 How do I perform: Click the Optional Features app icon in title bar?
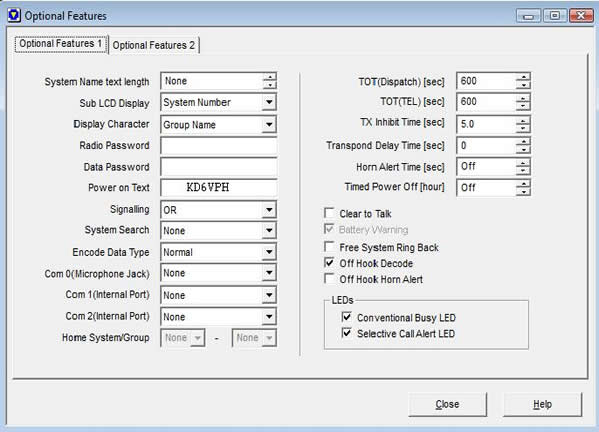14,15
